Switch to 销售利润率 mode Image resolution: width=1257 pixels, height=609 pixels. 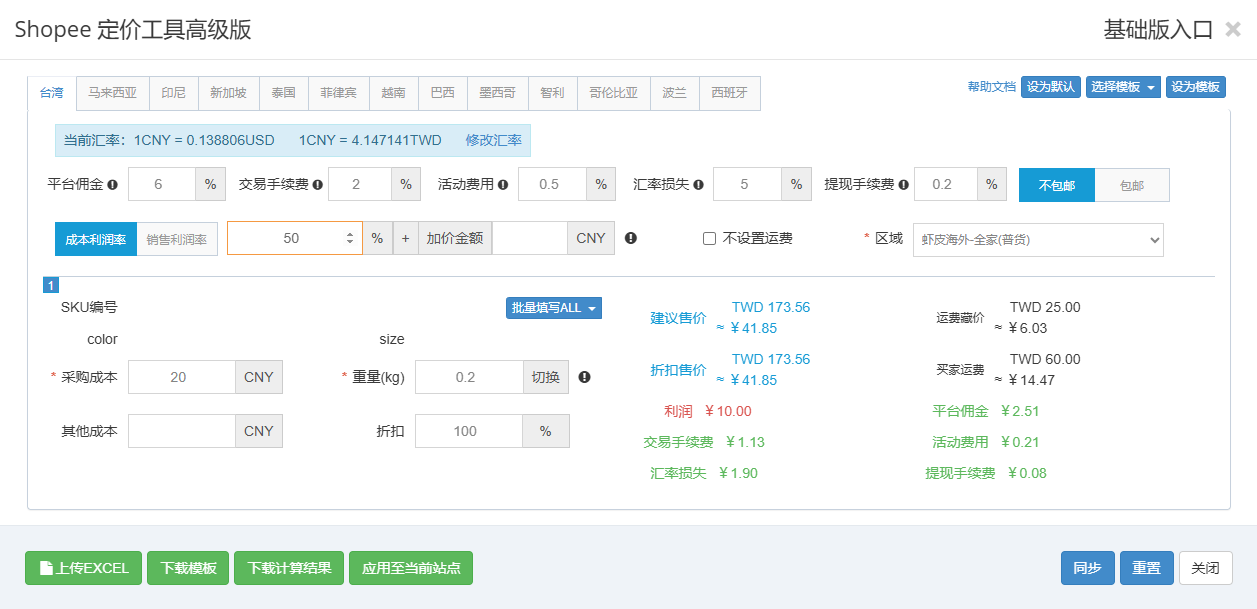click(x=177, y=239)
